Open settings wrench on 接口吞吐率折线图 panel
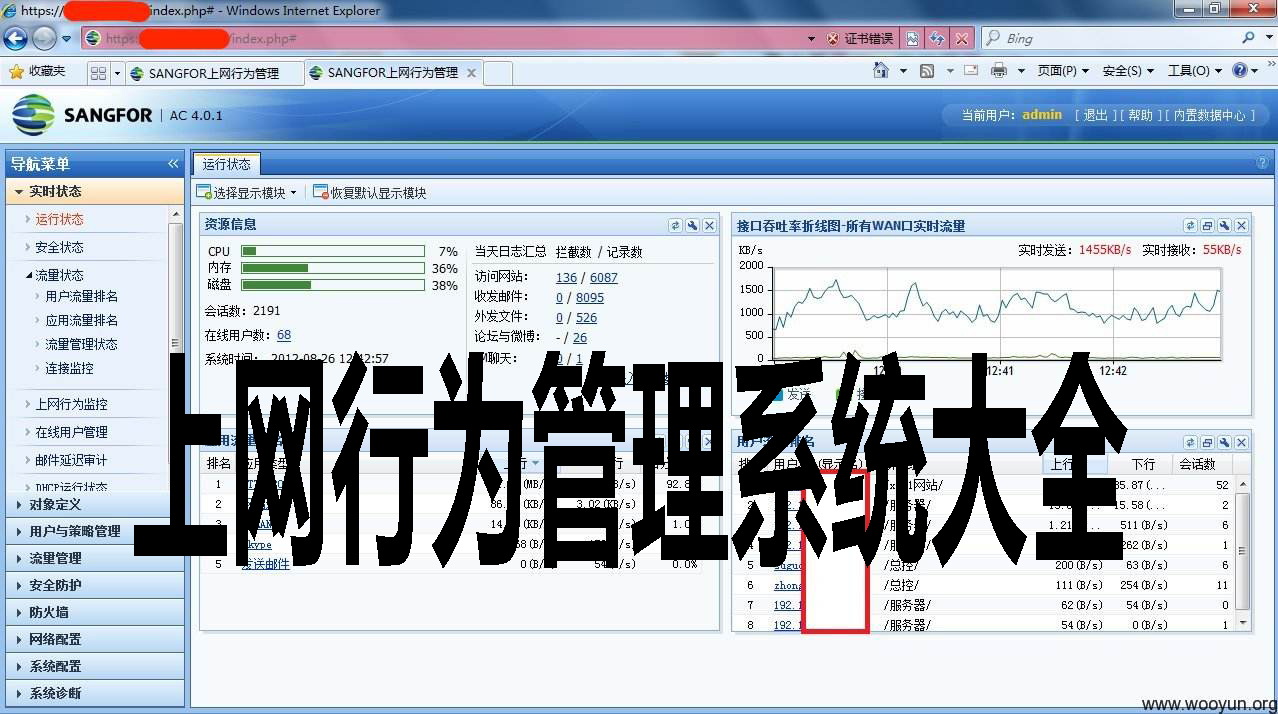The height and width of the screenshot is (714, 1278). 1222,225
